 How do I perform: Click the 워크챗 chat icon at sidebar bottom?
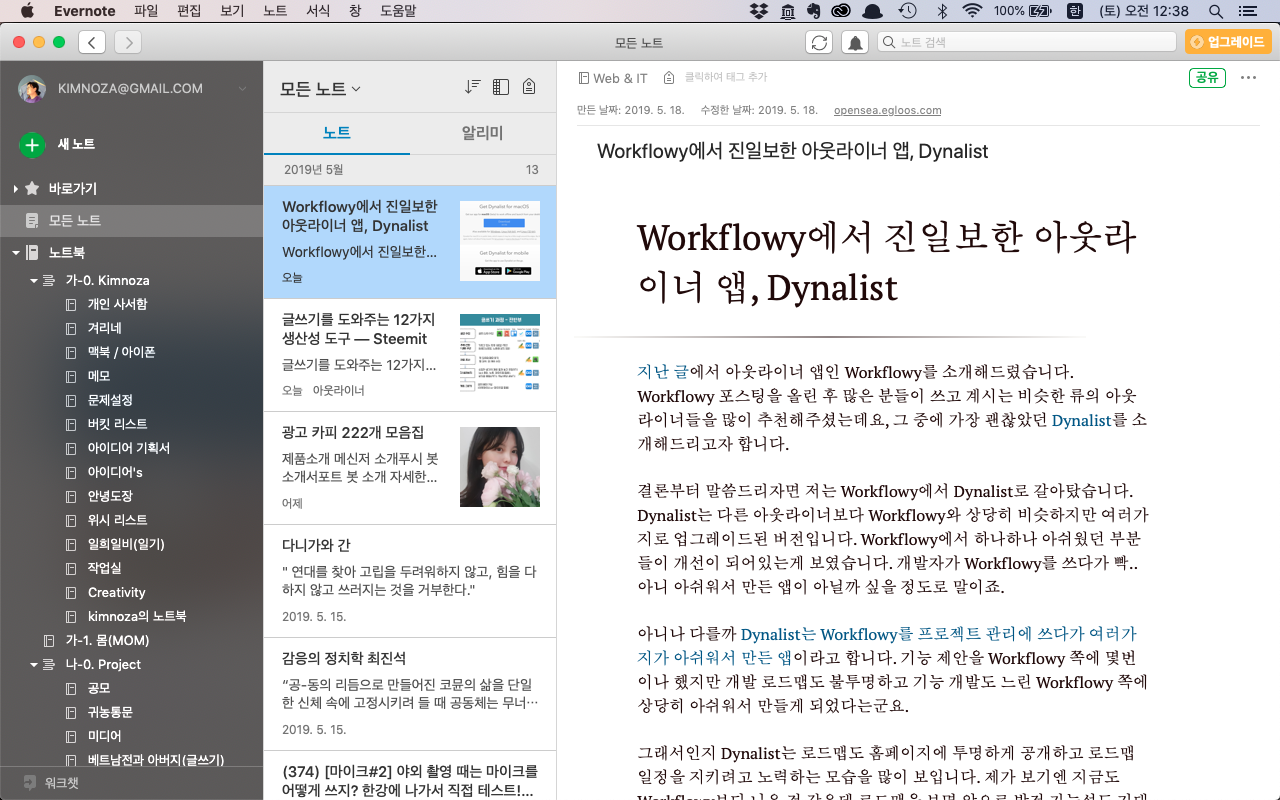tap(31, 783)
